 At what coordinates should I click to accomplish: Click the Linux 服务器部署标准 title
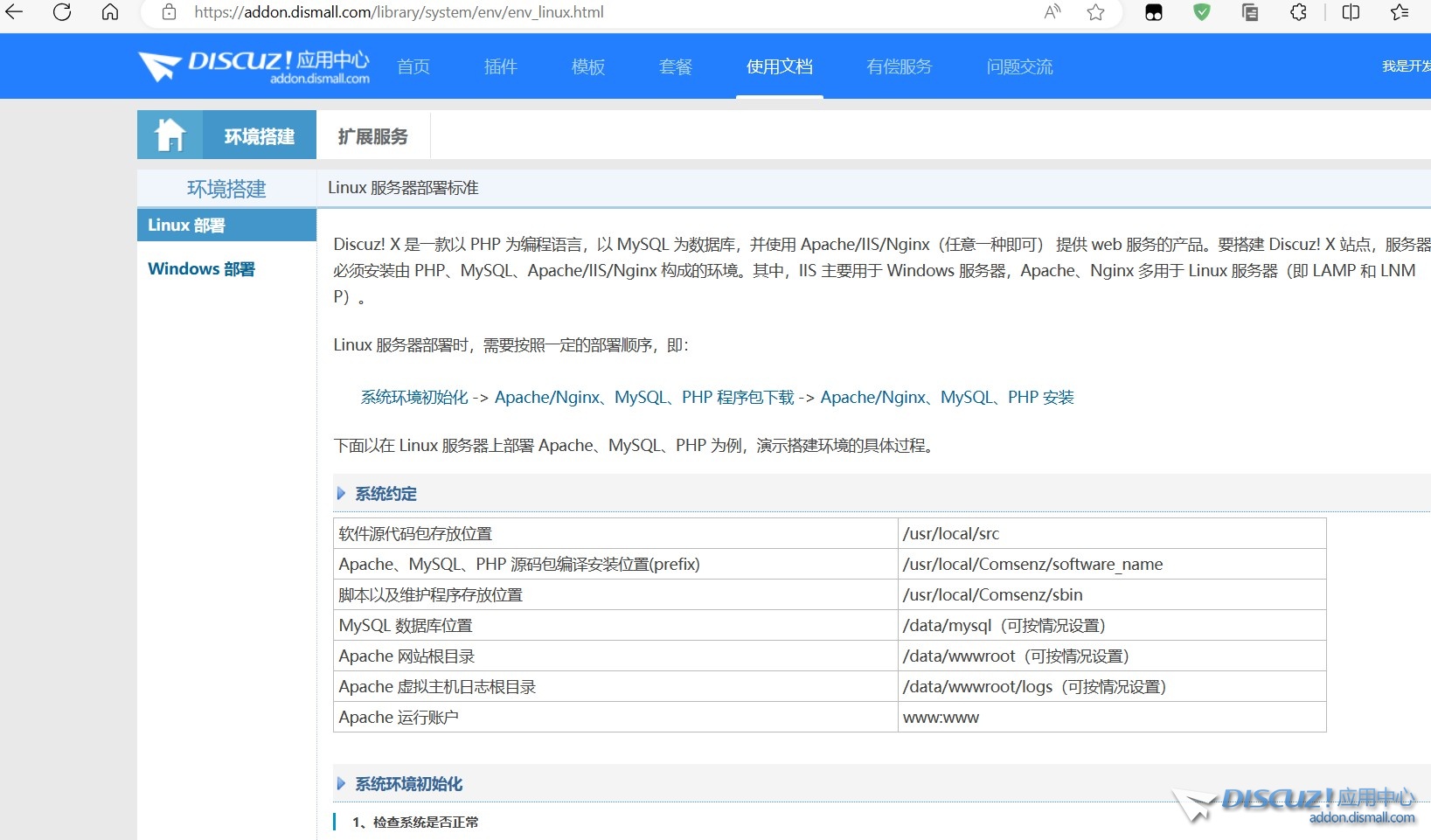(403, 188)
